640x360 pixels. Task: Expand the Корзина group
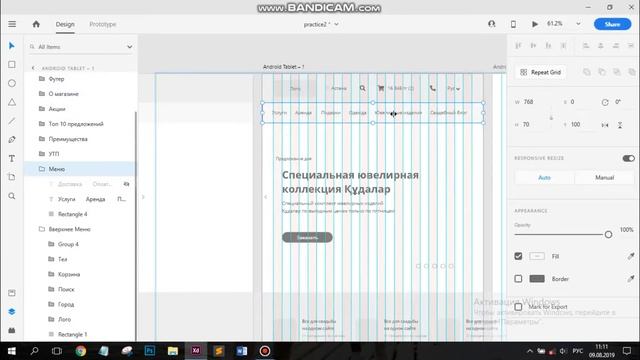coord(51,274)
